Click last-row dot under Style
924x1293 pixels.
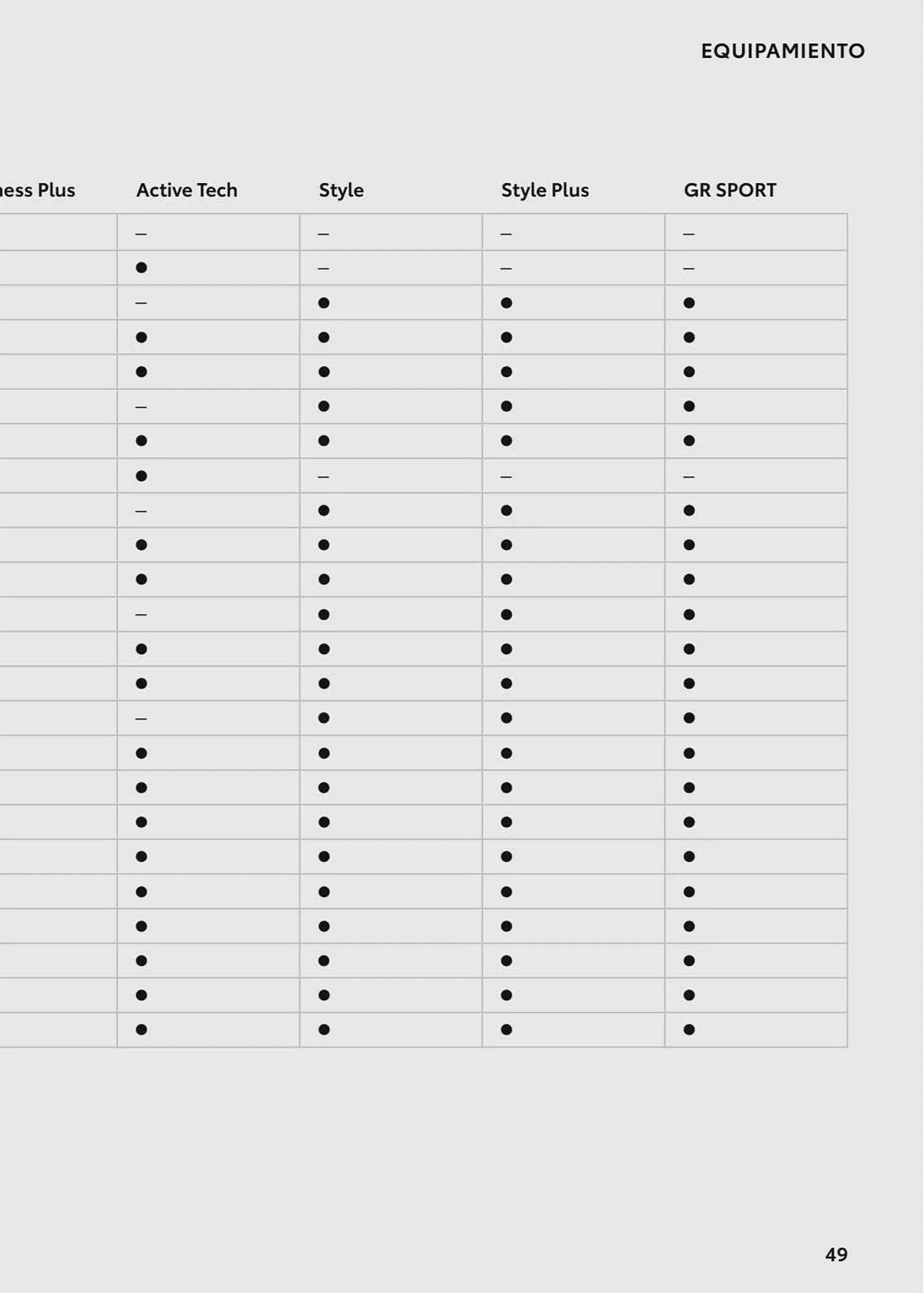[324, 1029]
